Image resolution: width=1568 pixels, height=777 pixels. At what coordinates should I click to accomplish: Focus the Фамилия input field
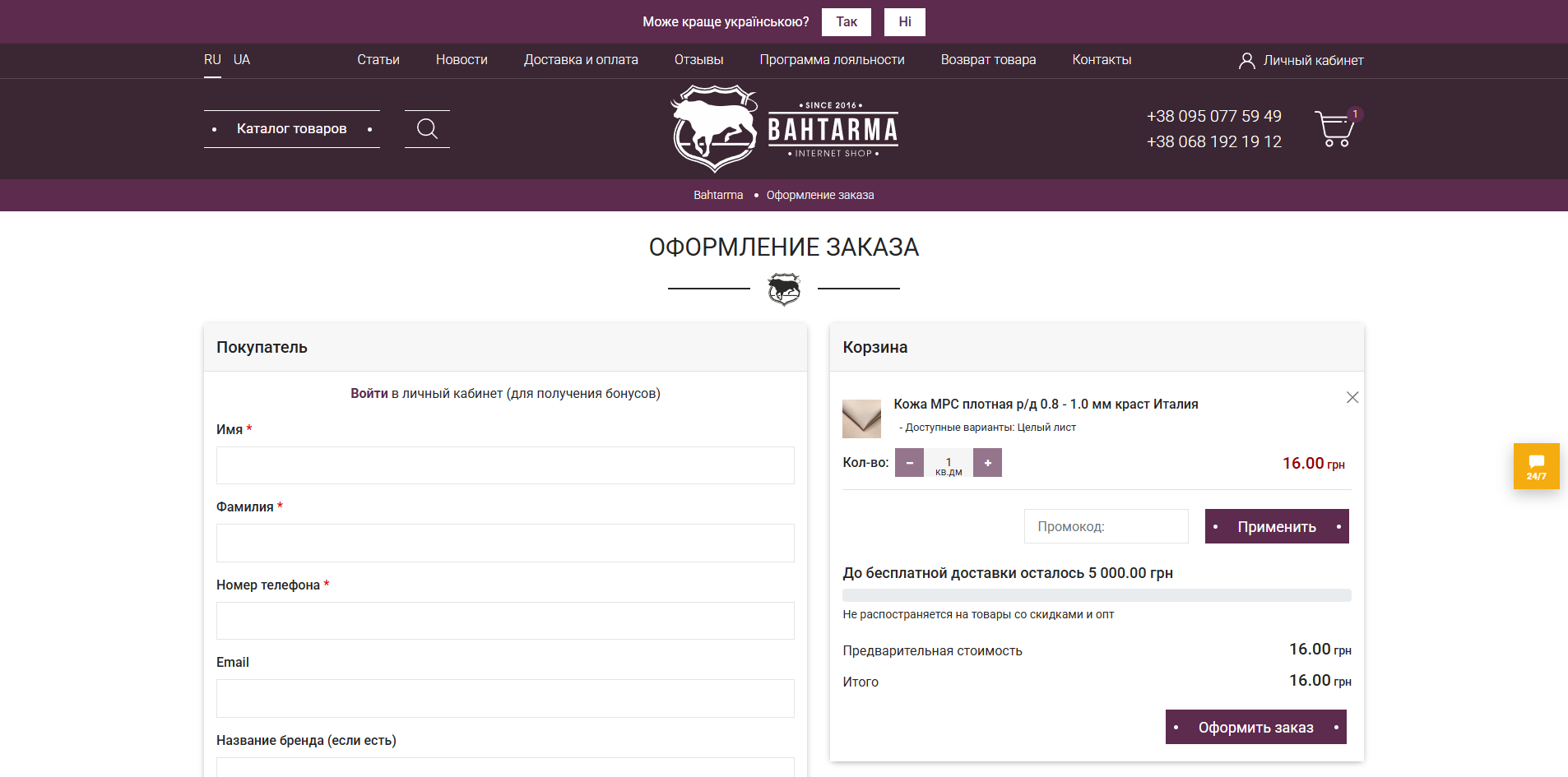(505, 543)
